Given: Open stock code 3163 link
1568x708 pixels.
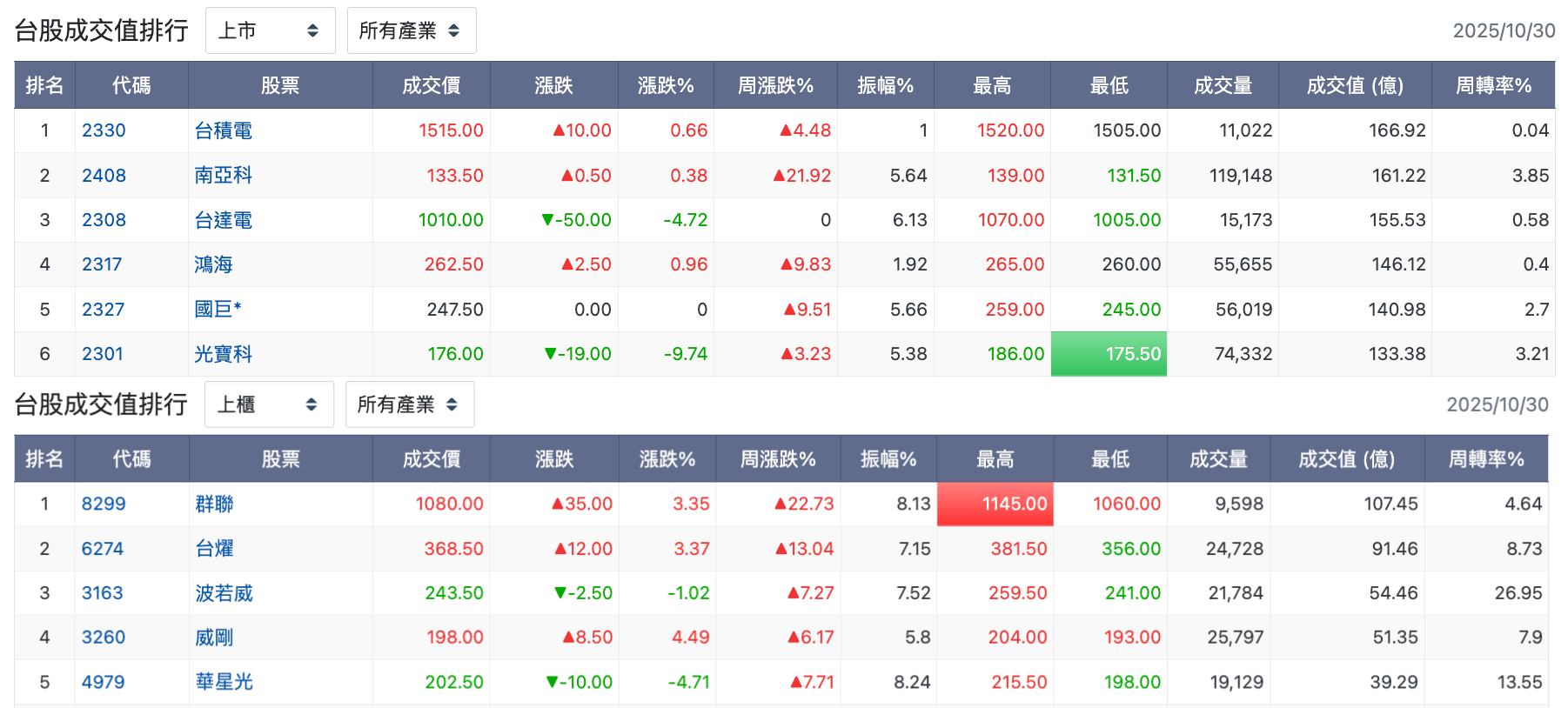Looking at the screenshot, I should click(103, 593).
